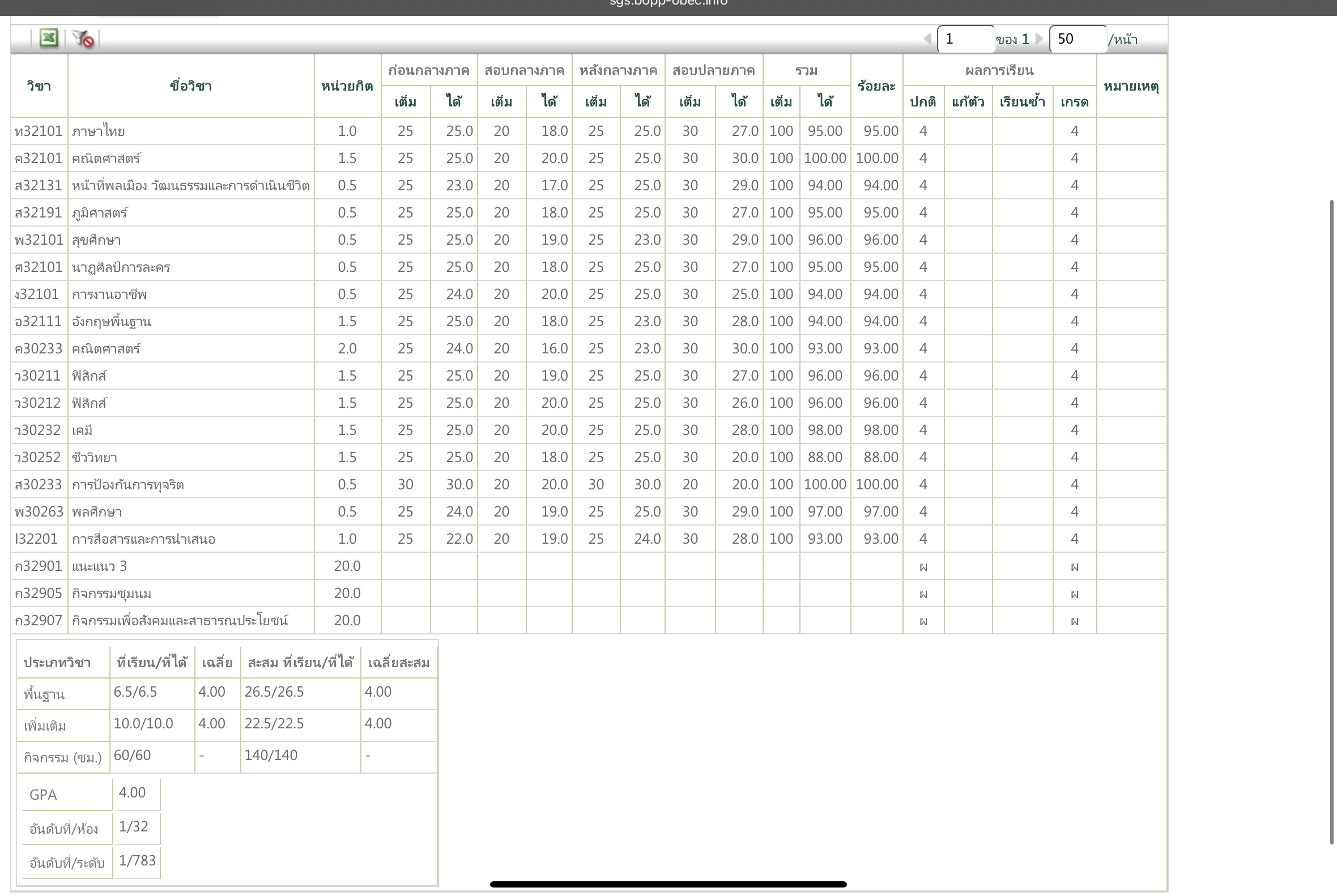
Task: Click the current page number field
Action: (x=965, y=39)
